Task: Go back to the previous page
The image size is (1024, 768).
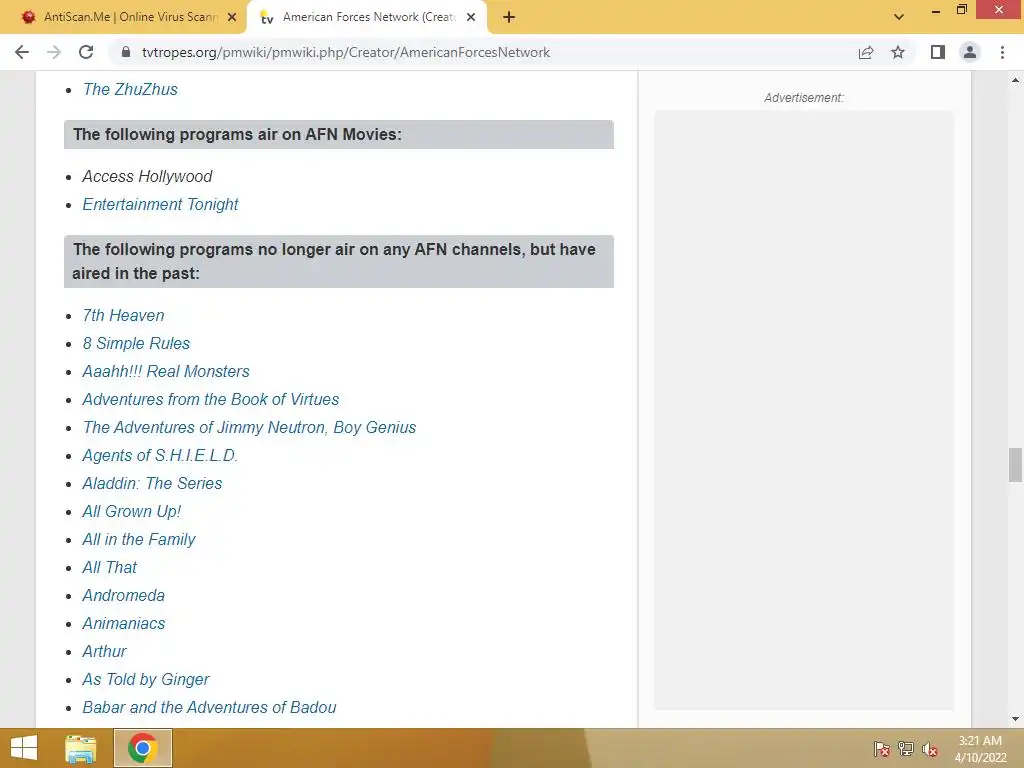Action: coord(22,52)
